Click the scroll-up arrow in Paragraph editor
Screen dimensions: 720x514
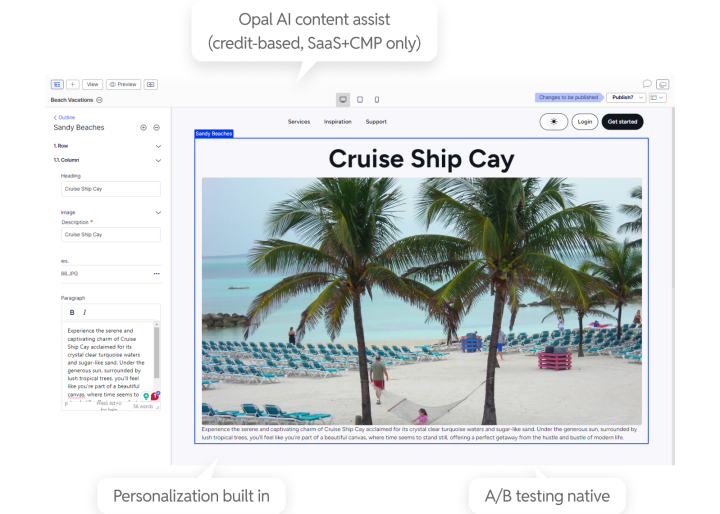tap(157, 324)
